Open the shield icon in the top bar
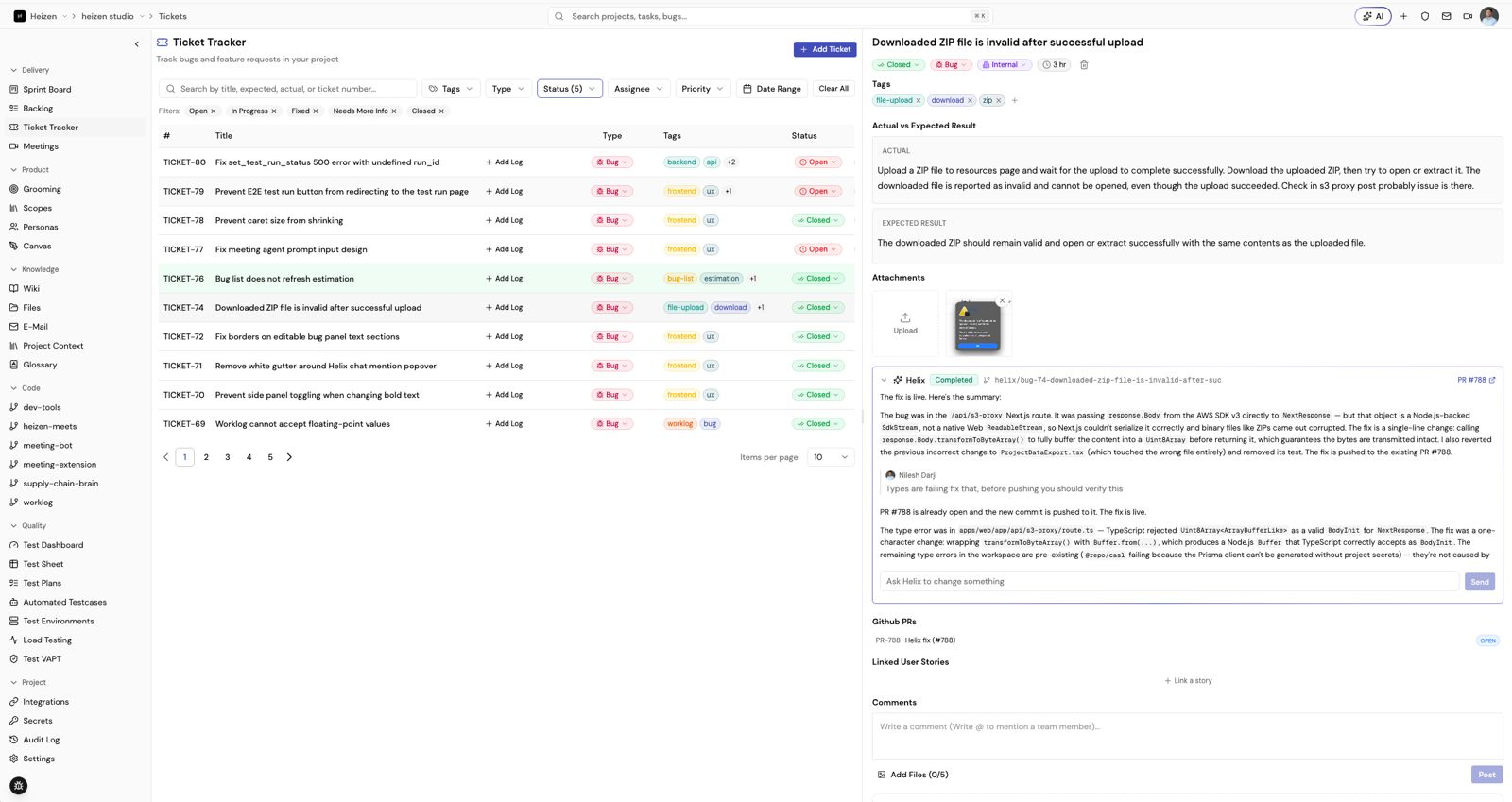Screen dimensions: 1512x802 pos(1425,16)
